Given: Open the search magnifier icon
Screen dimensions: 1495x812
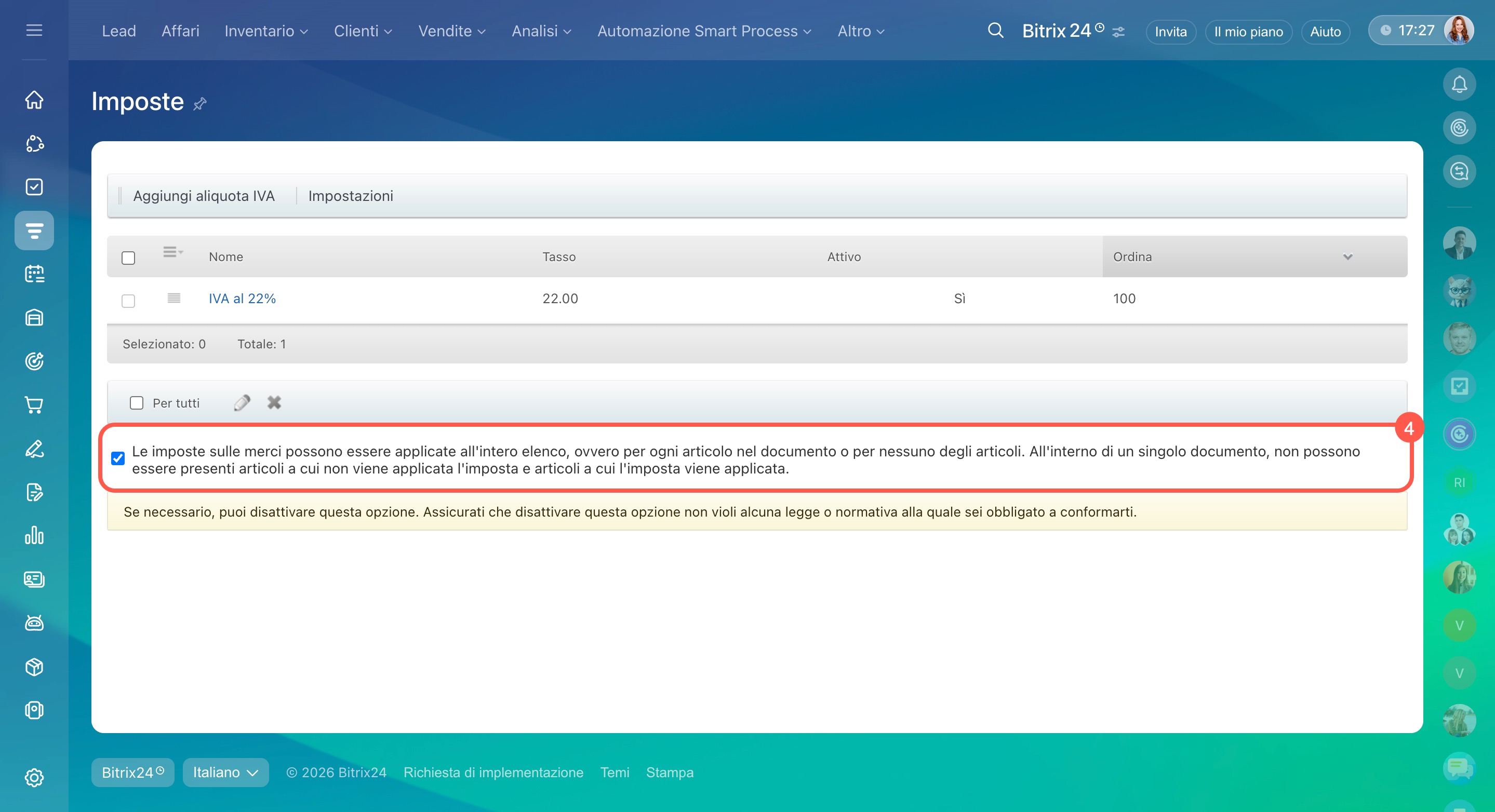Looking at the screenshot, I should [995, 30].
